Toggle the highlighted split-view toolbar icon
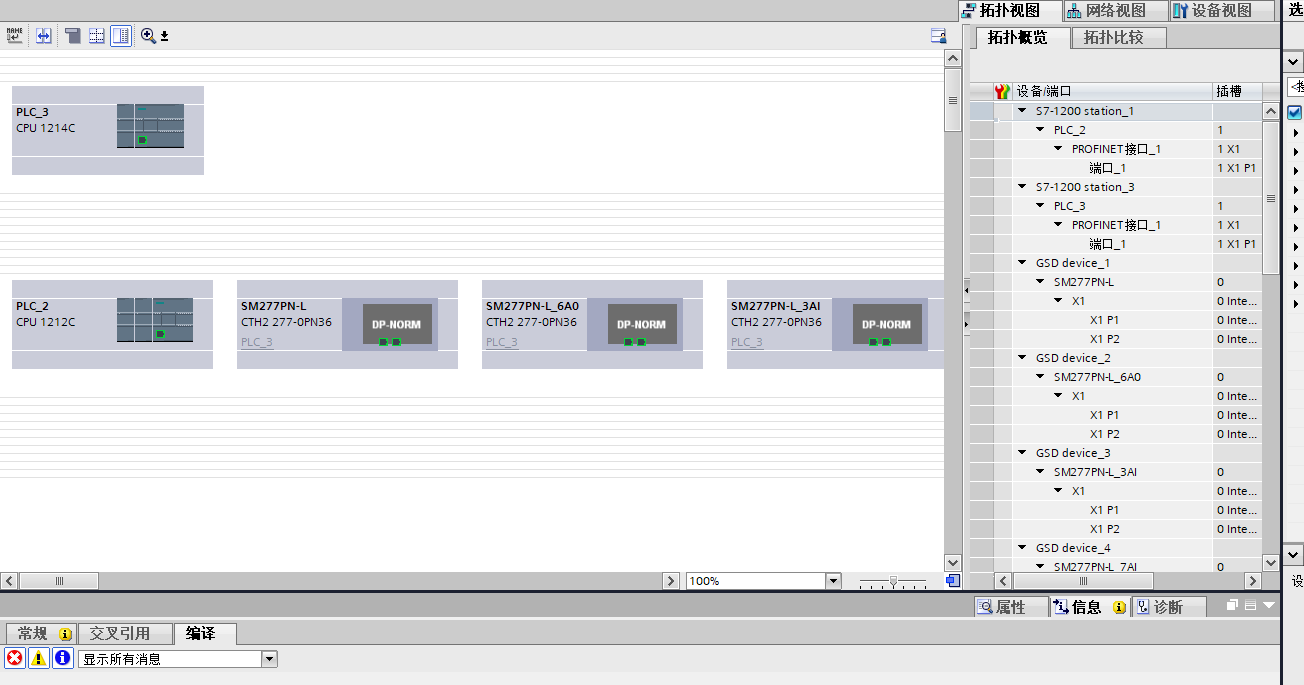1304x685 pixels. [121, 36]
